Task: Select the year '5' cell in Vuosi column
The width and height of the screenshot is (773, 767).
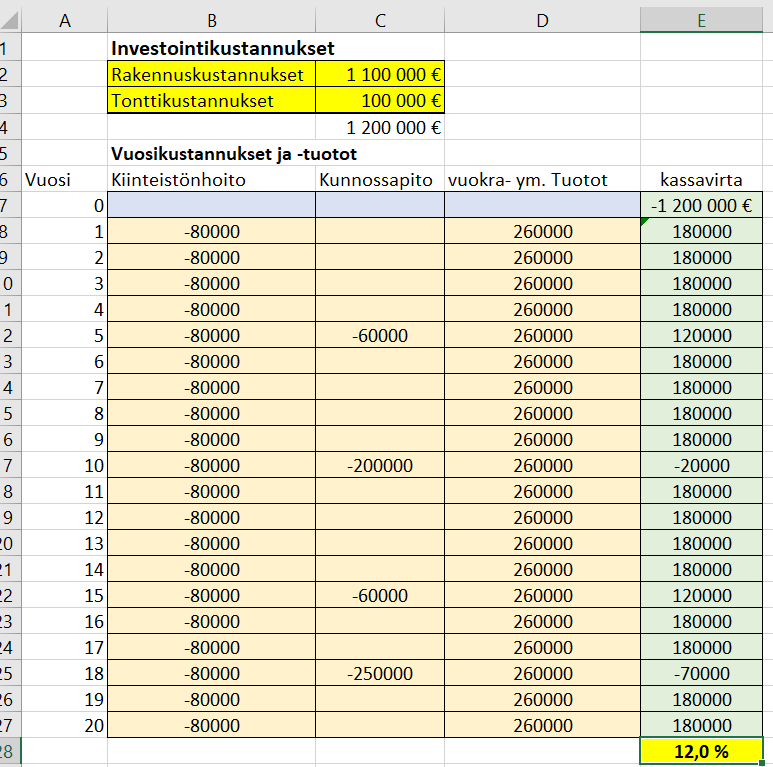Action: pos(65,335)
